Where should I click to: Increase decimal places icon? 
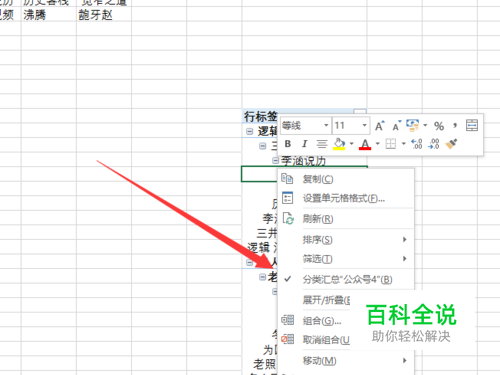[417, 144]
